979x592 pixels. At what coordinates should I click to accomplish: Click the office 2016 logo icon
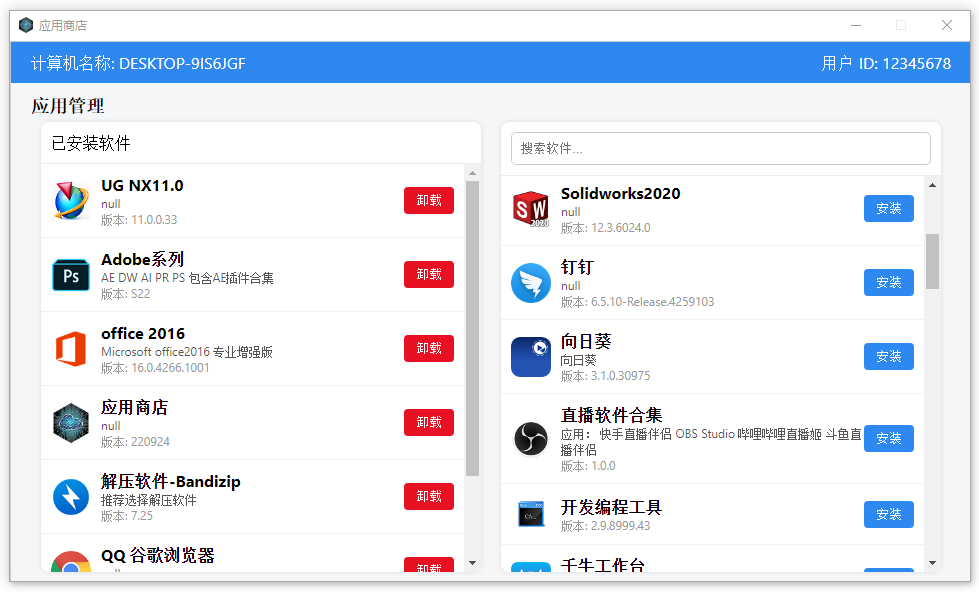pyautogui.click(x=71, y=348)
